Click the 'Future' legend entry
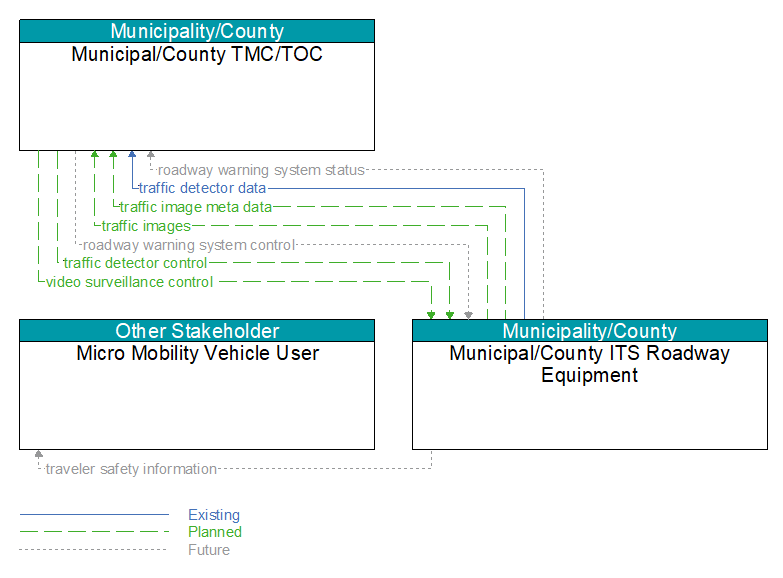Viewport: 783px width, 578px height. (209, 550)
